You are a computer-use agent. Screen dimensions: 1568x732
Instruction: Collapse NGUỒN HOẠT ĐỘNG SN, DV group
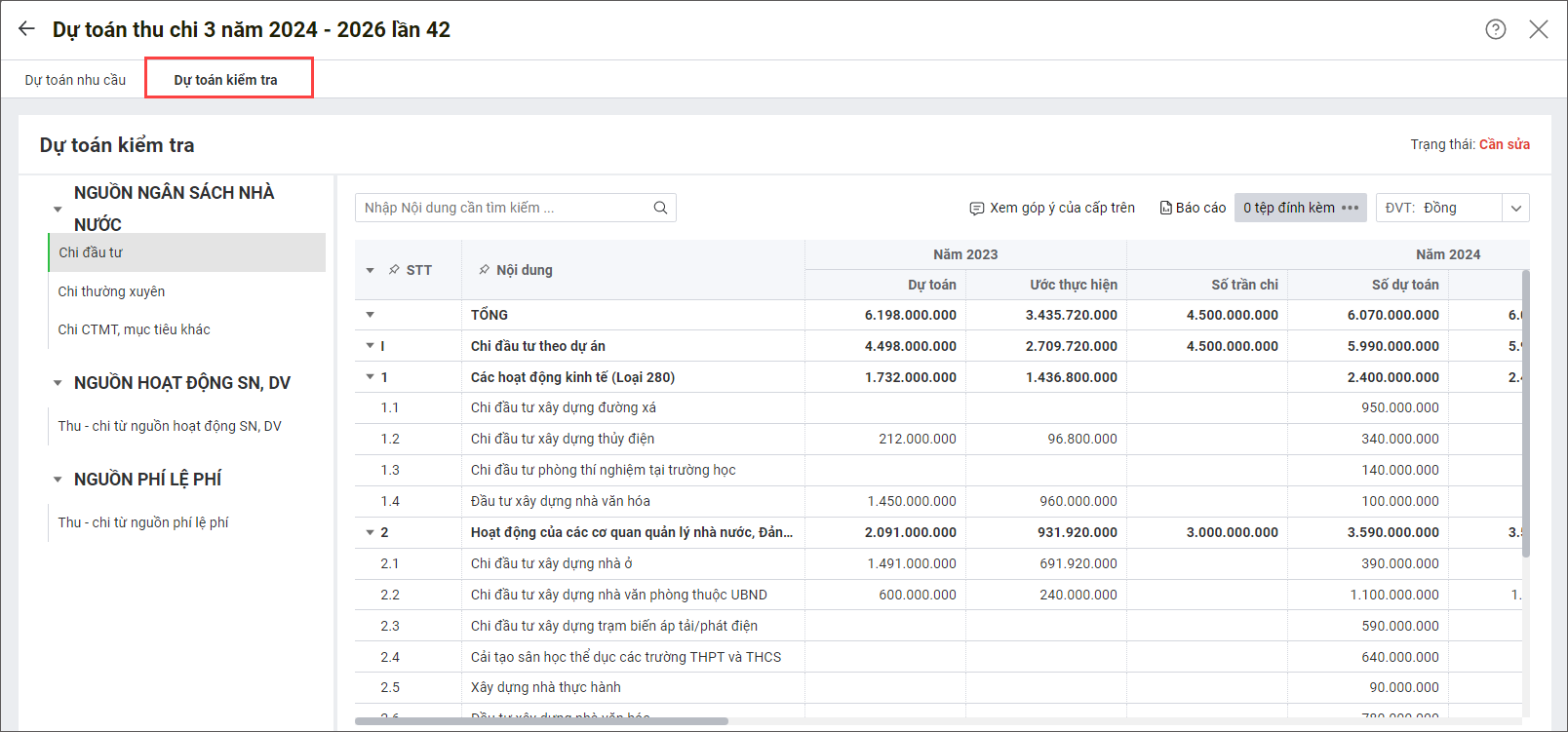point(58,383)
